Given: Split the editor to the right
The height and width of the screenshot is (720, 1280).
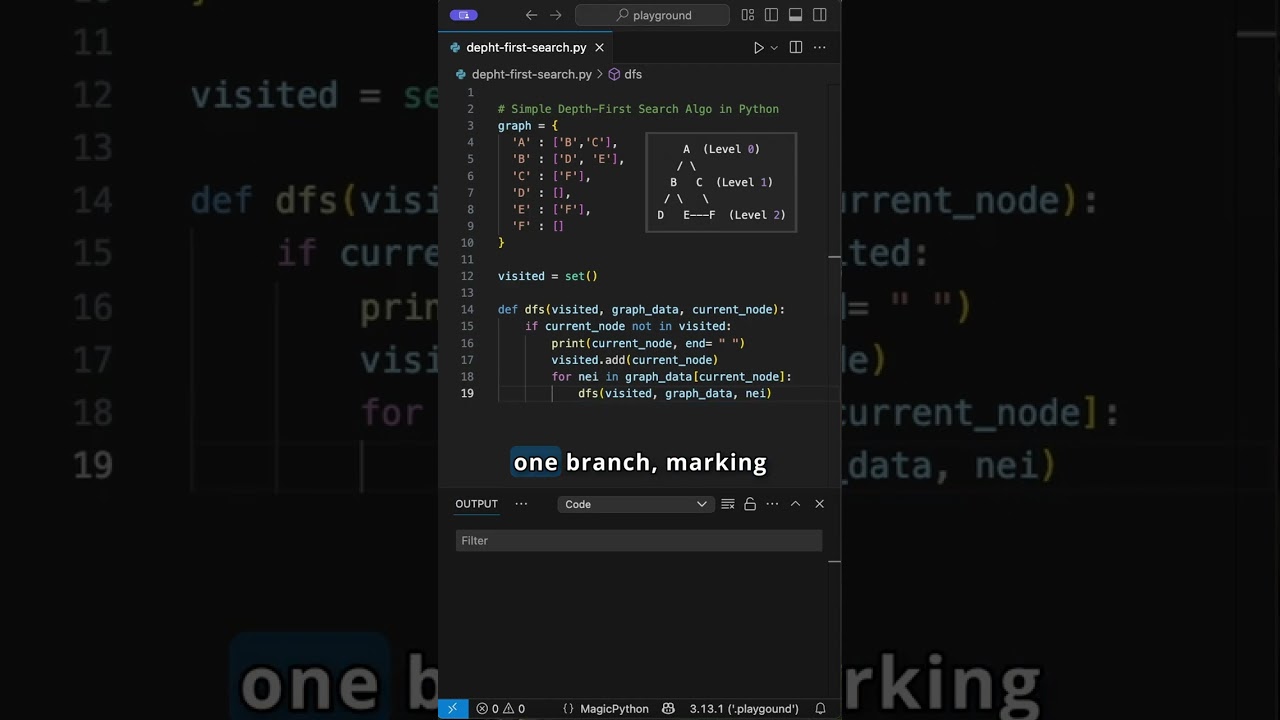Looking at the screenshot, I should (x=796, y=47).
